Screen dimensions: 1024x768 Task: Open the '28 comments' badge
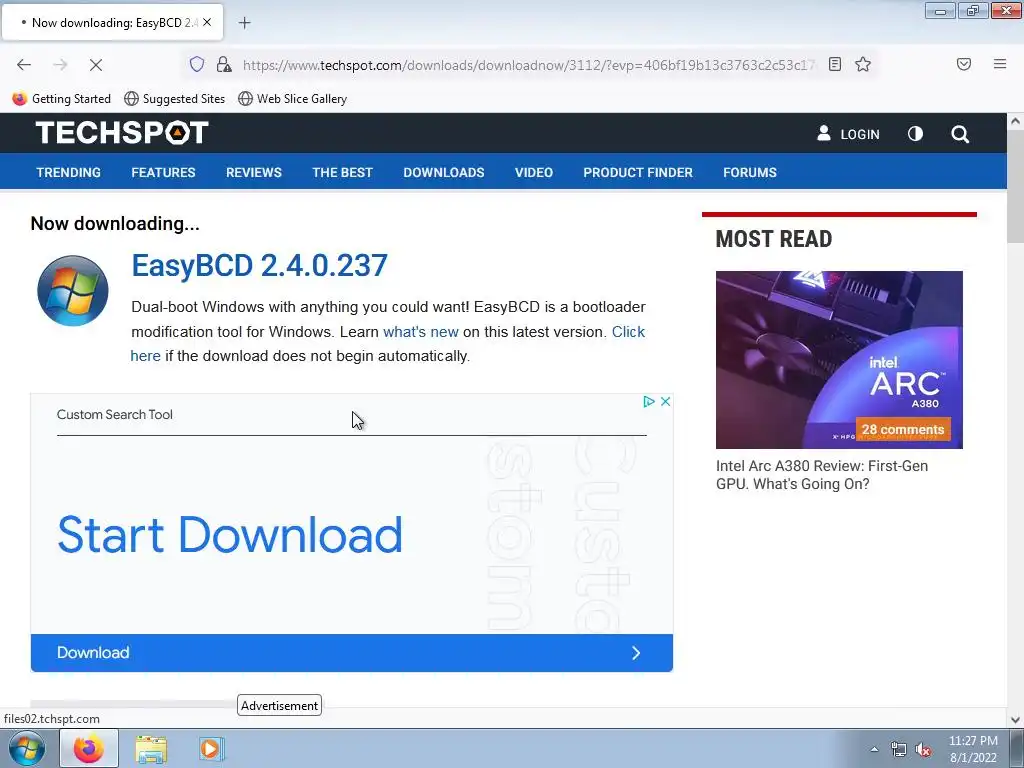tap(903, 430)
